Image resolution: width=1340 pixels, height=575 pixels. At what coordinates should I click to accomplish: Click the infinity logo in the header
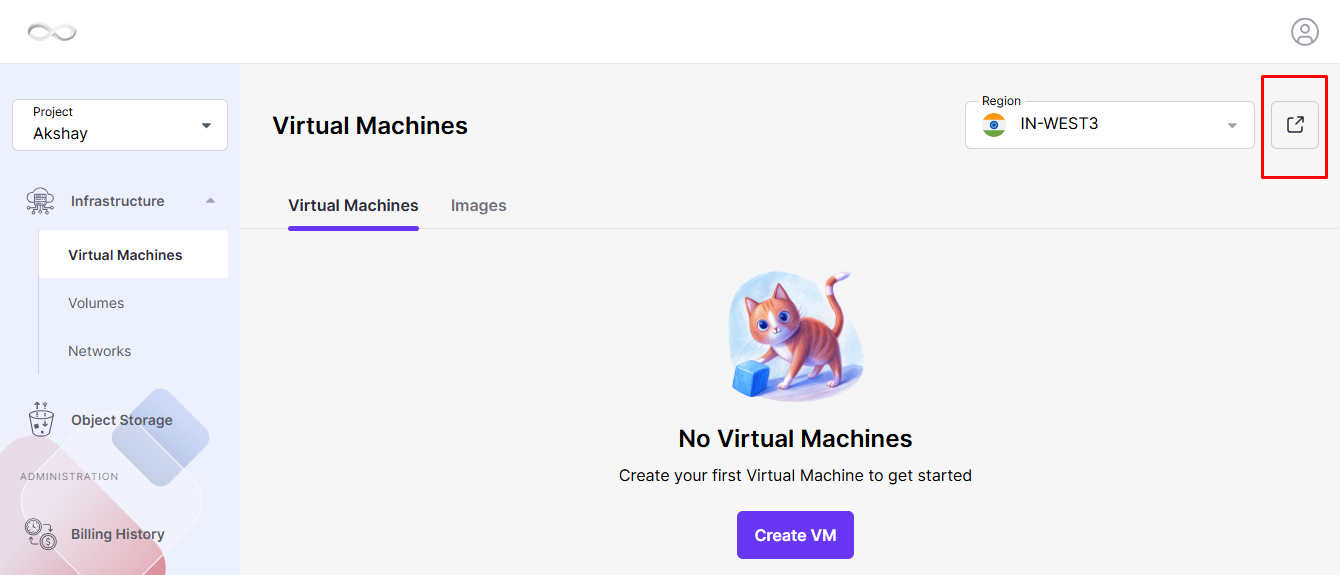point(52,32)
